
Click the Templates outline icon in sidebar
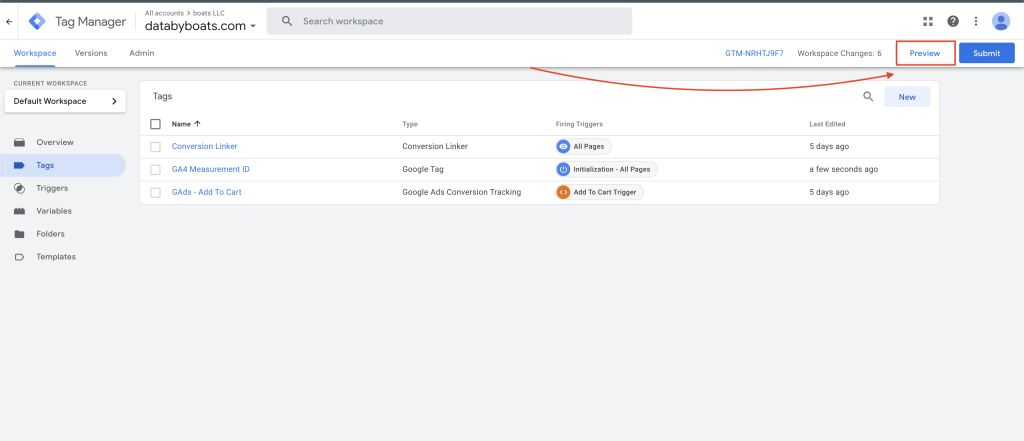click(x=20, y=257)
